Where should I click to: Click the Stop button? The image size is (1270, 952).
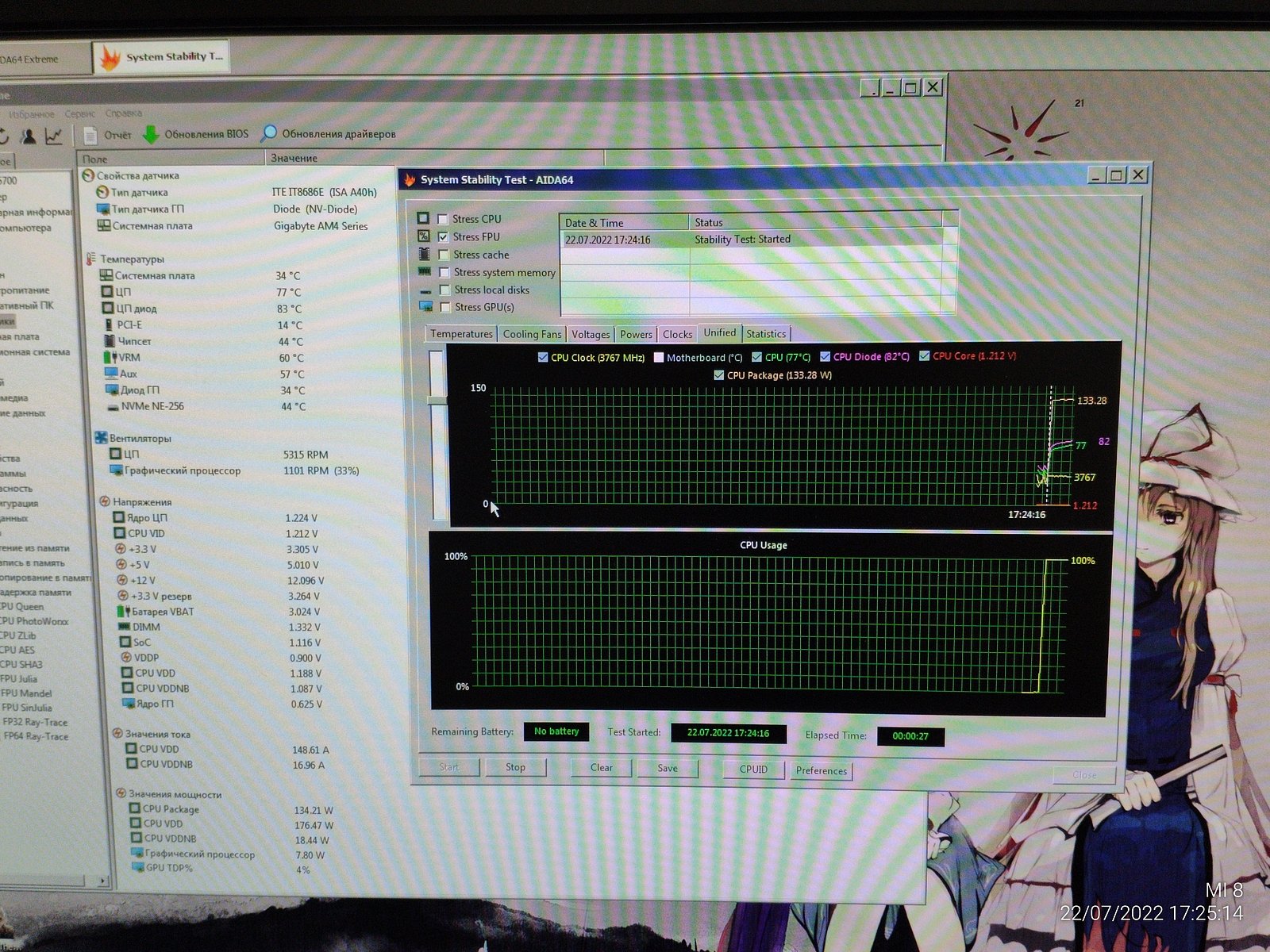[x=515, y=767]
